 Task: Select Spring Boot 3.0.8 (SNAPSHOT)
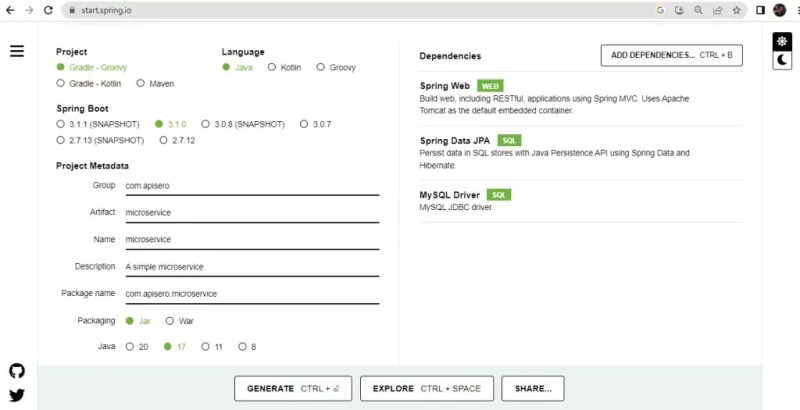click(243, 124)
